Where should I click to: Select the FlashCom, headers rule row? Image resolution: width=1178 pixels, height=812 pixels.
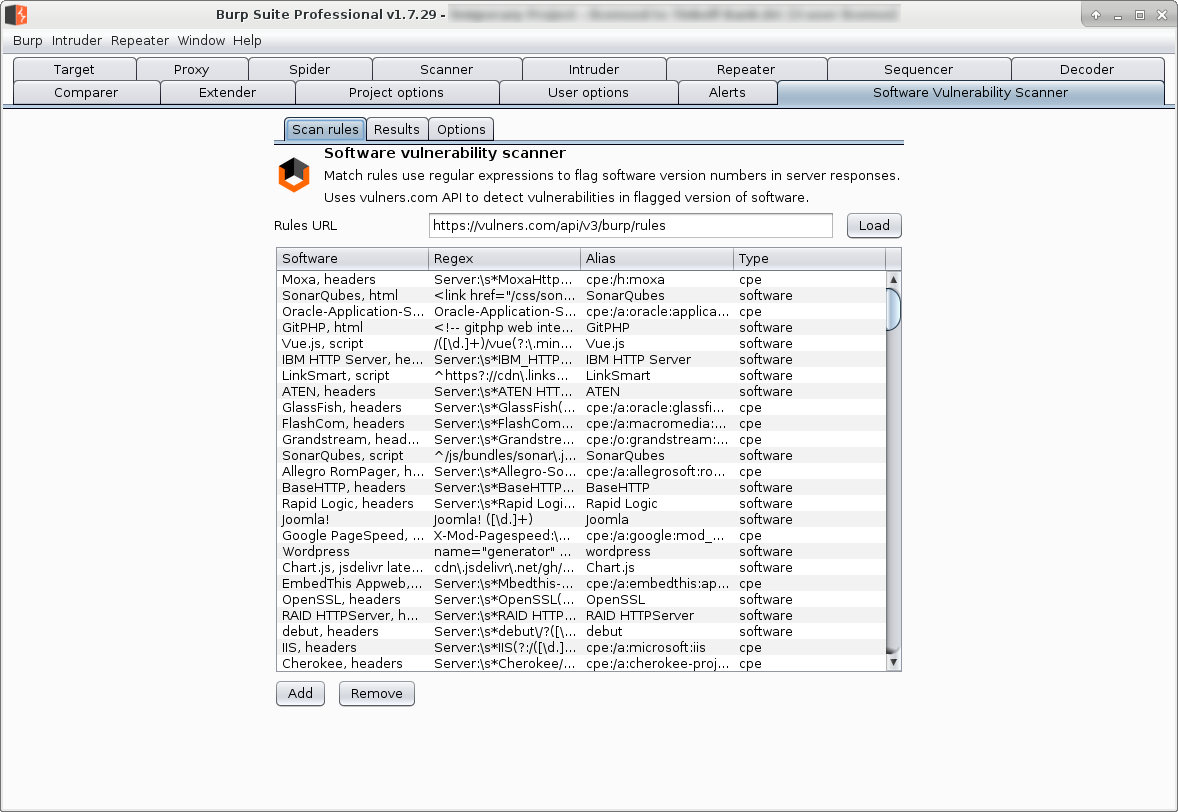point(581,424)
